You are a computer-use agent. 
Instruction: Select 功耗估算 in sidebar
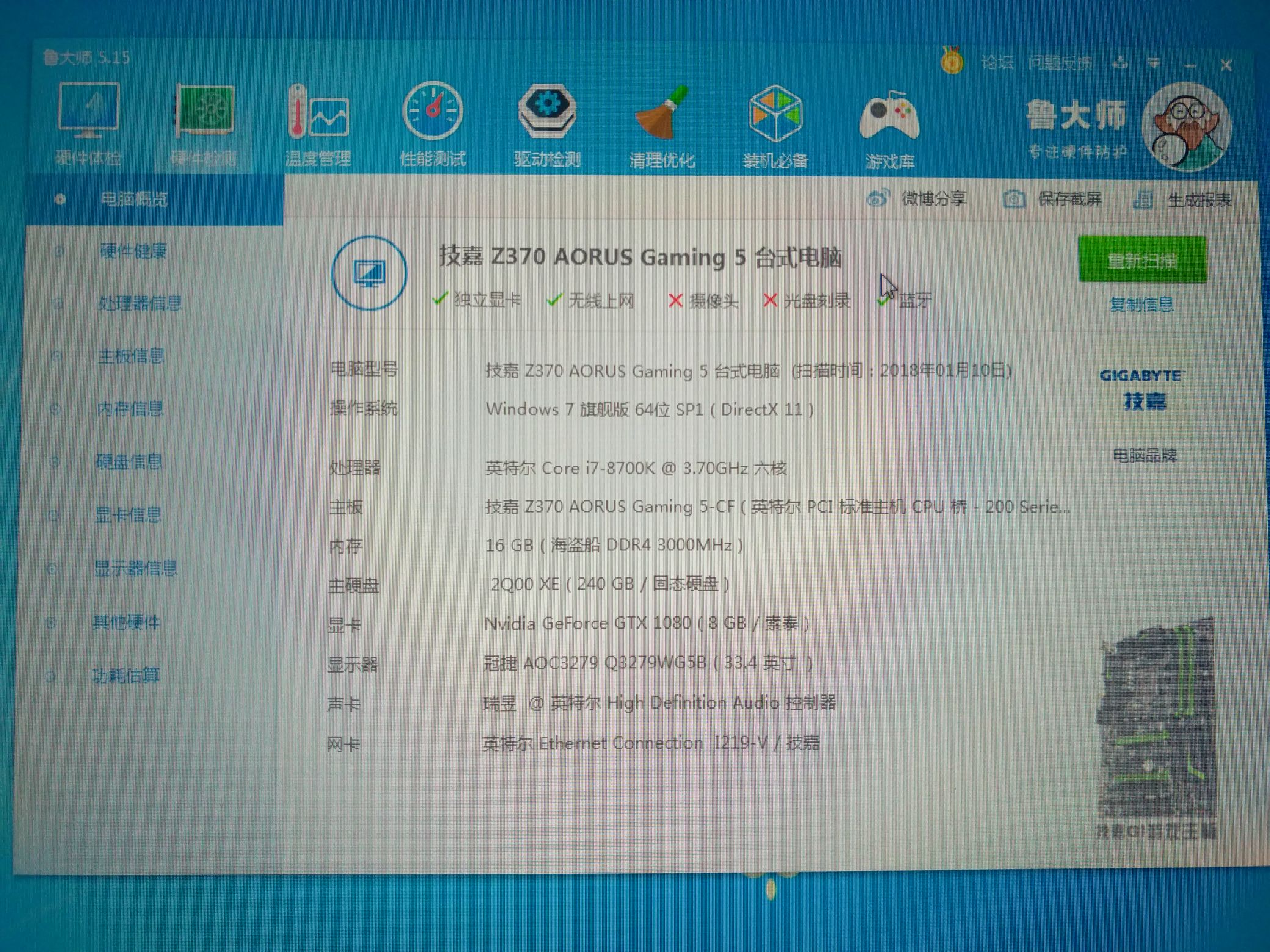(125, 676)
